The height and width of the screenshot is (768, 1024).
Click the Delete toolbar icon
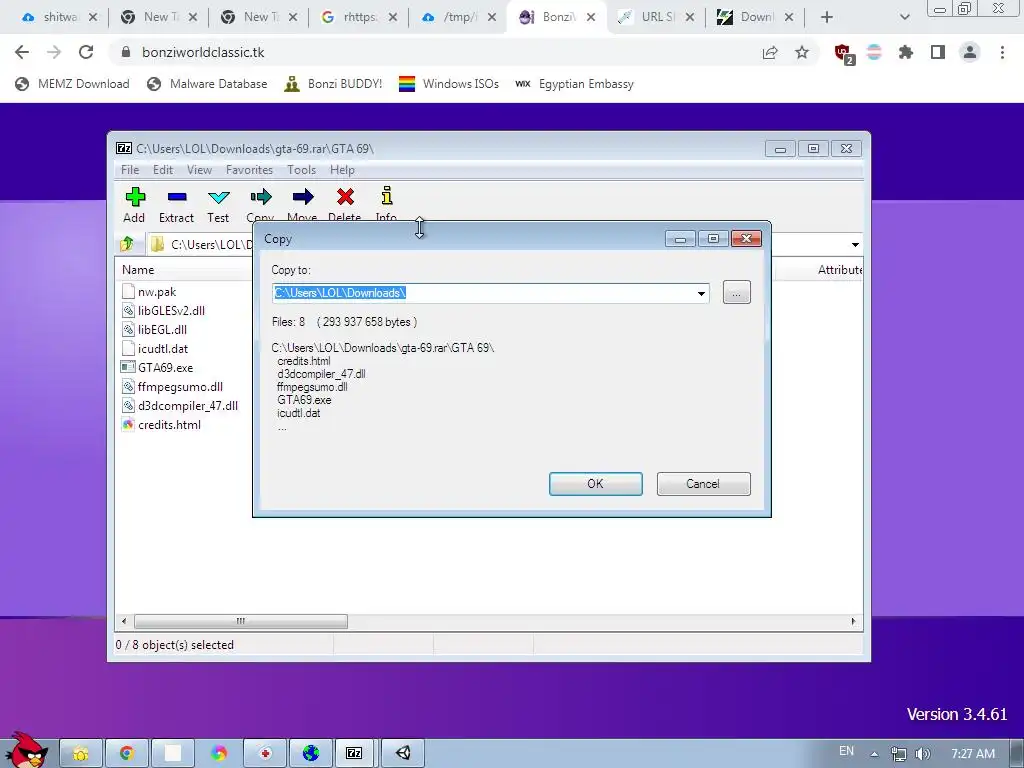click(x=345, y=202)
